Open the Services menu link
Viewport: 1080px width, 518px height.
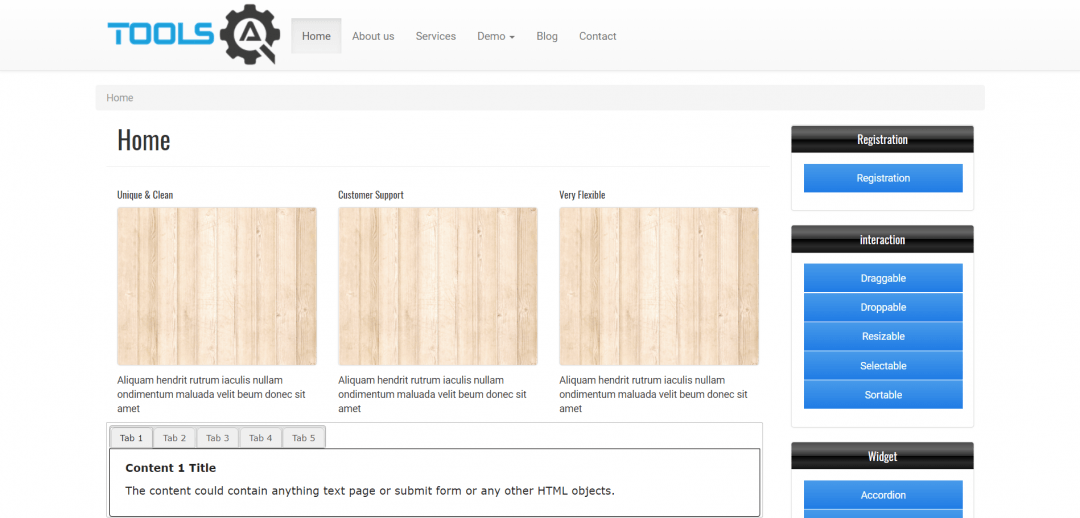tap(435, 36)
